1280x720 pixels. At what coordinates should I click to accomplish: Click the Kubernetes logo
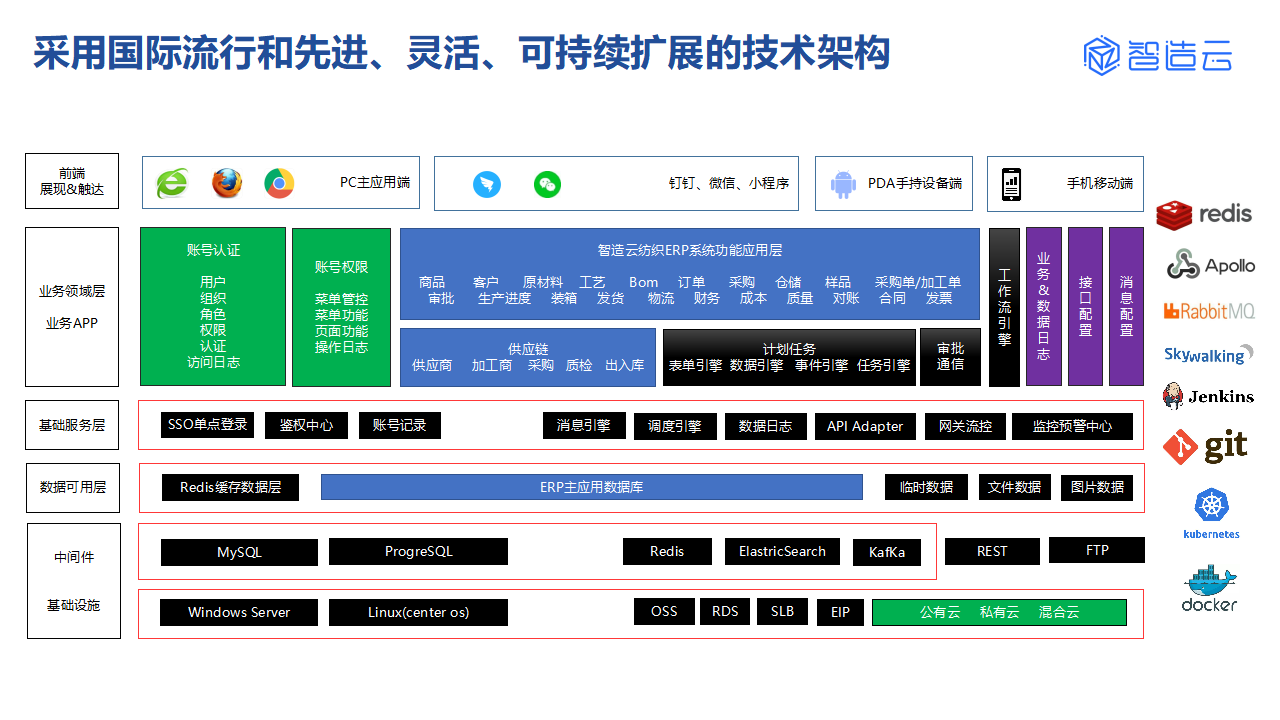coord(1211,515)
